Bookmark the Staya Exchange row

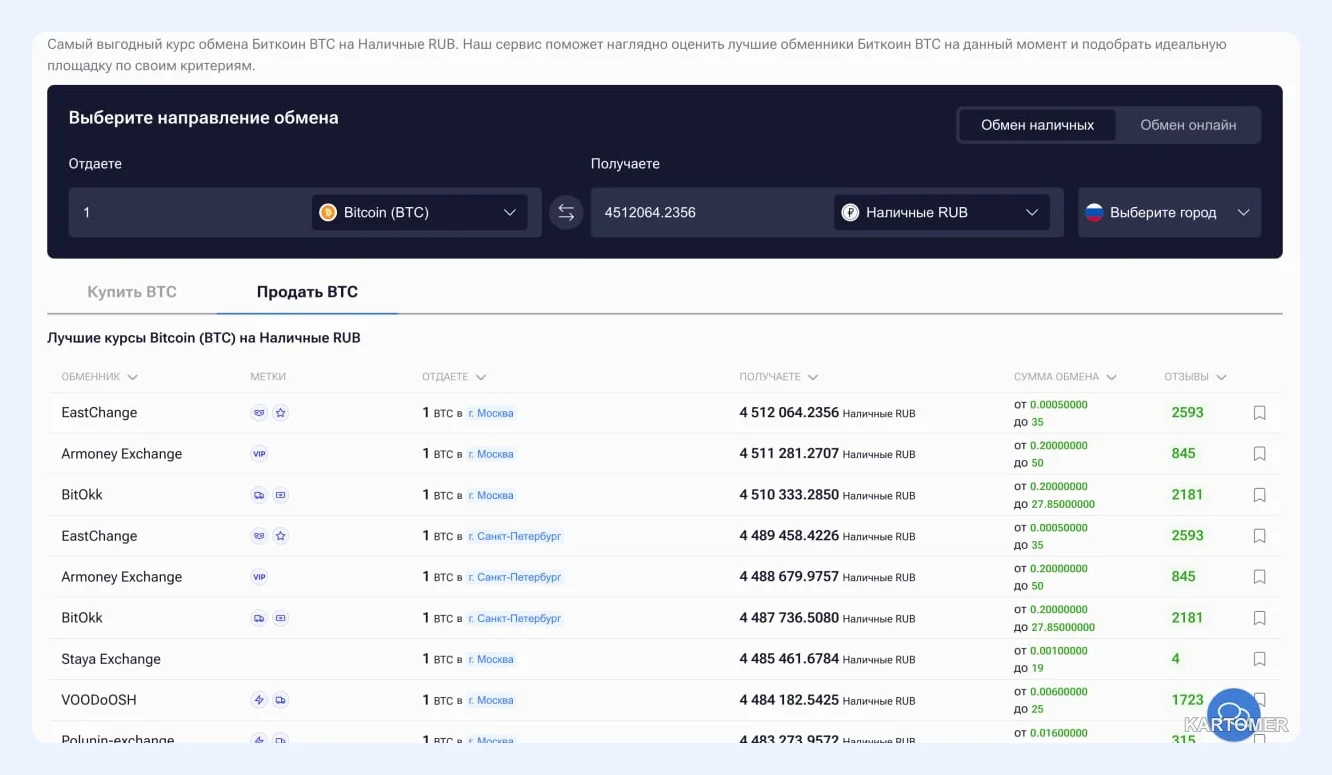[x=1259, y=659]
